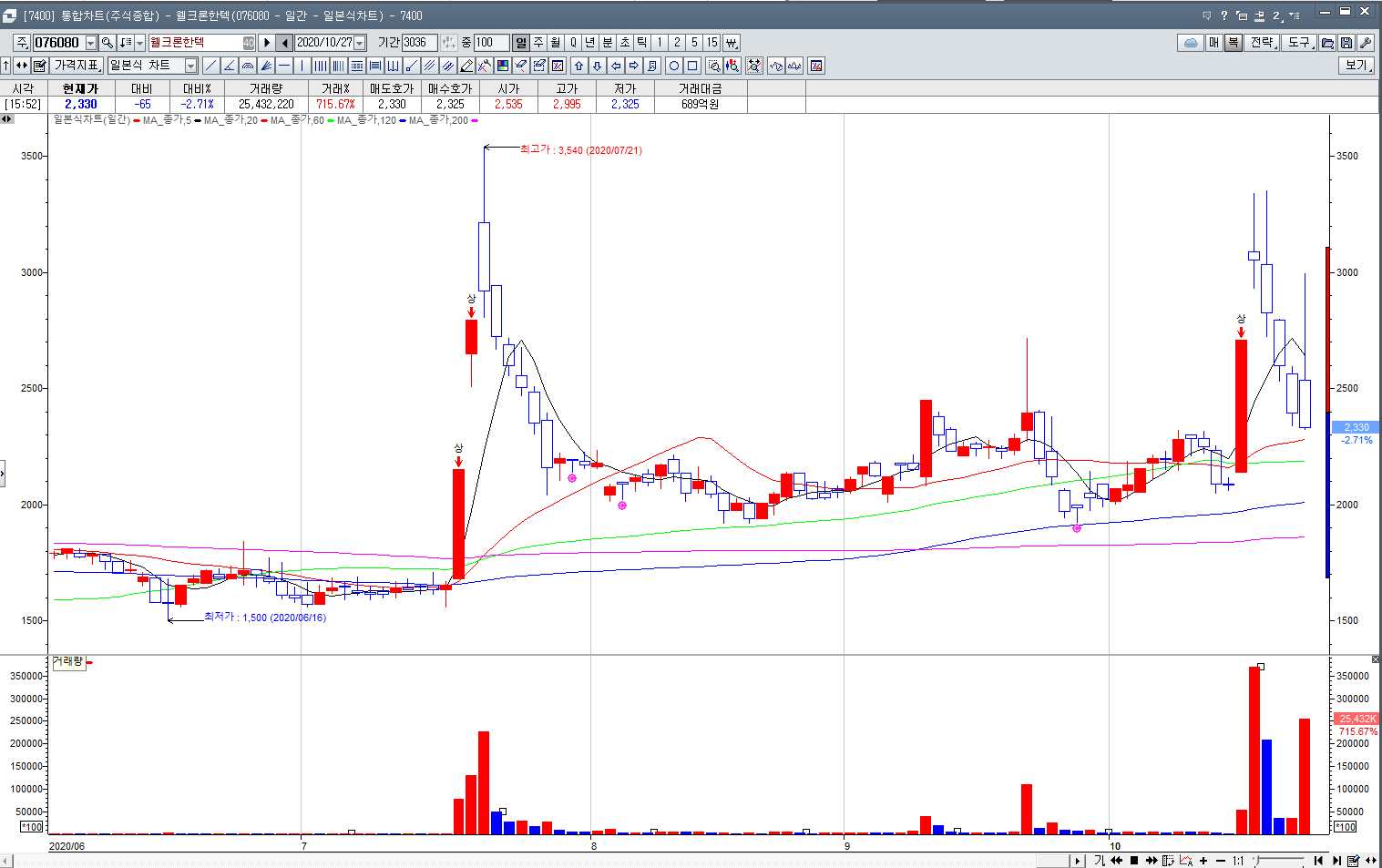Select the vertical line drawing tool
Viewport: 1382px width, 868px height.
302,66
